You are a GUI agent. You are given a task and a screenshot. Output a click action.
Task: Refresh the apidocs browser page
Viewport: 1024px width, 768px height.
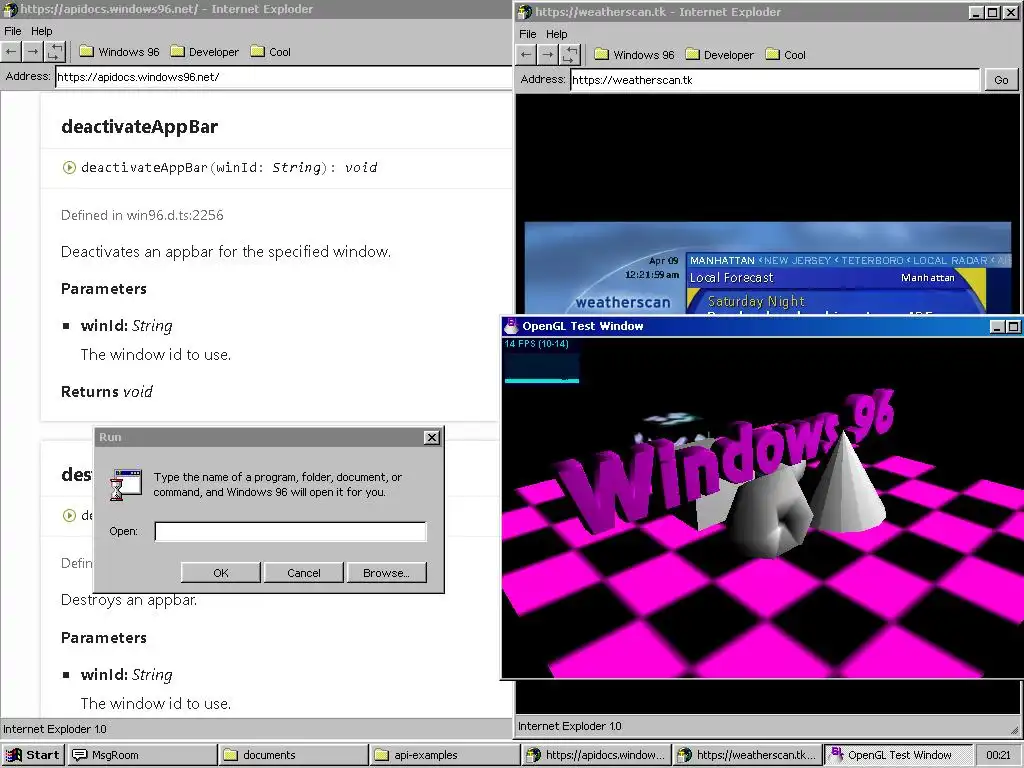click(x=55, y=52)
